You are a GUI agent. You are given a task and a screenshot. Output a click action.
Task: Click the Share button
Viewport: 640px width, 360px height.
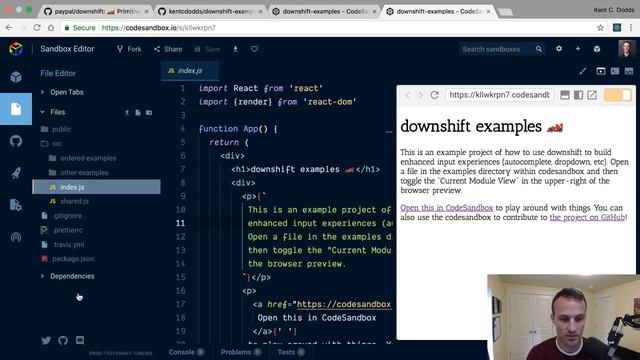pos(168,49)
